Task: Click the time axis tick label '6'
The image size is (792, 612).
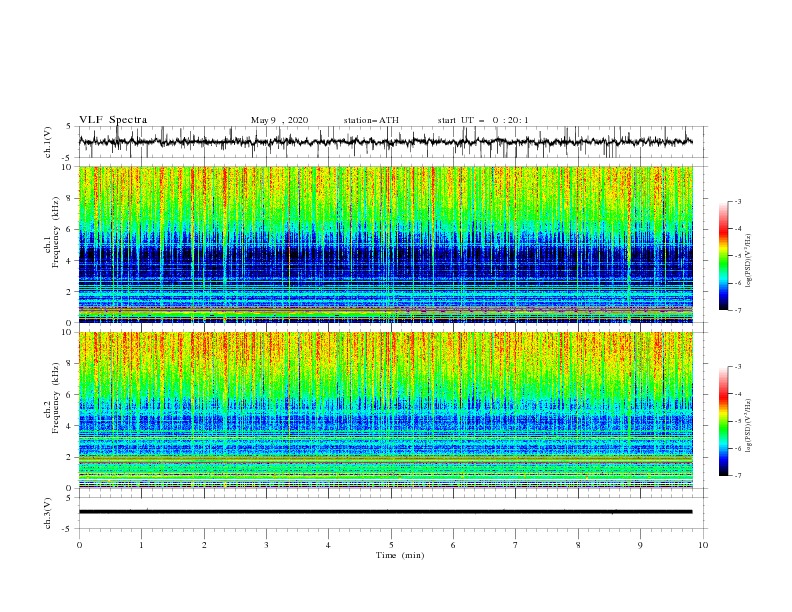Action: click(x=454, y=545)
